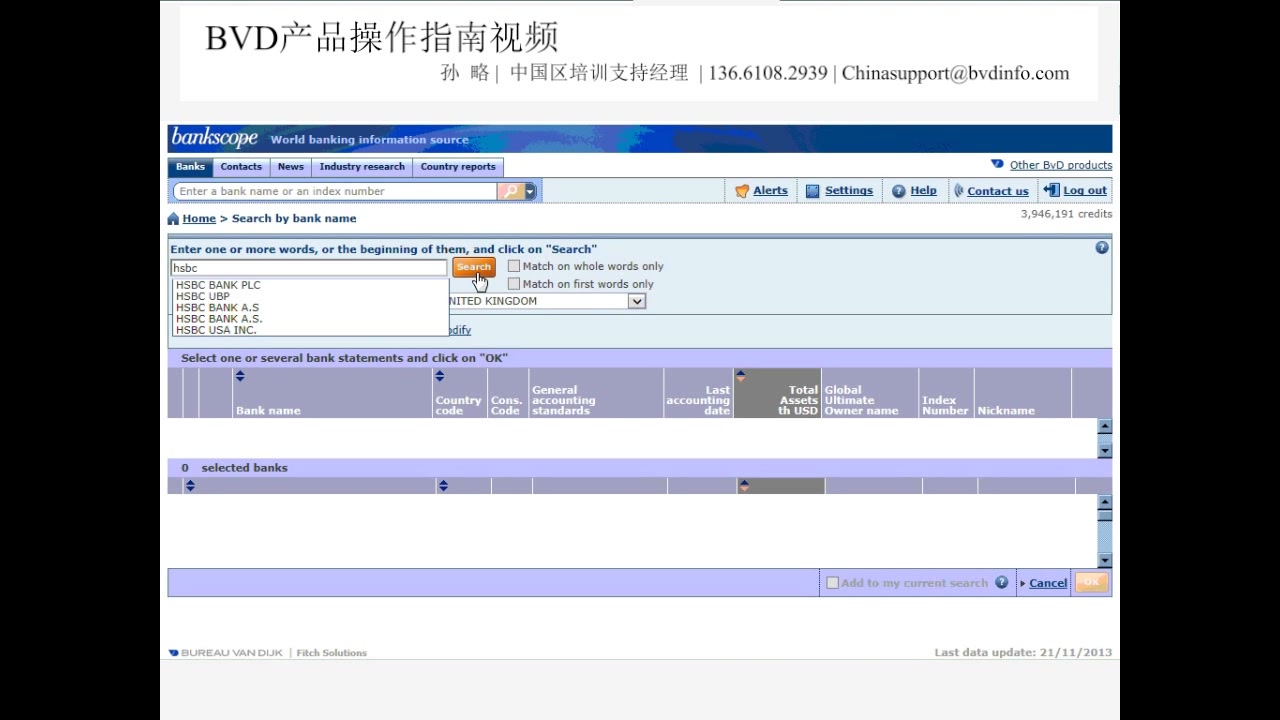Open the Banks tab

coord(190,167)
